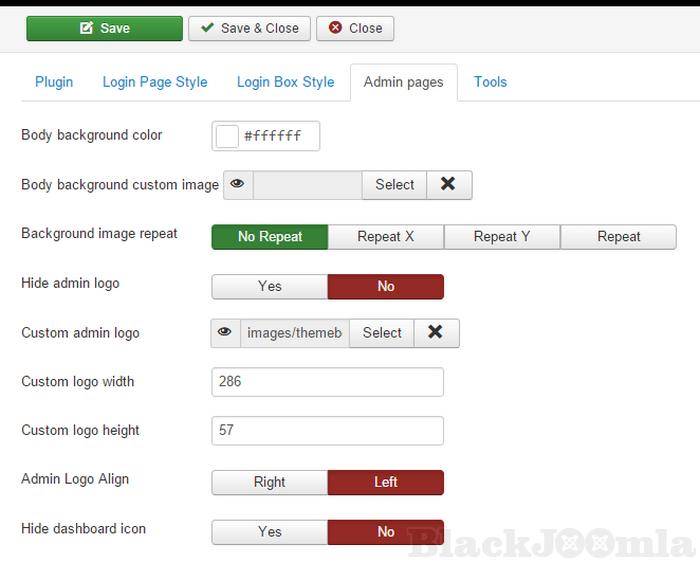Set Hide dashboard icon to Yes
This screenshot has width=700, height=563.
pyautogui.click(x=270, y=532)
